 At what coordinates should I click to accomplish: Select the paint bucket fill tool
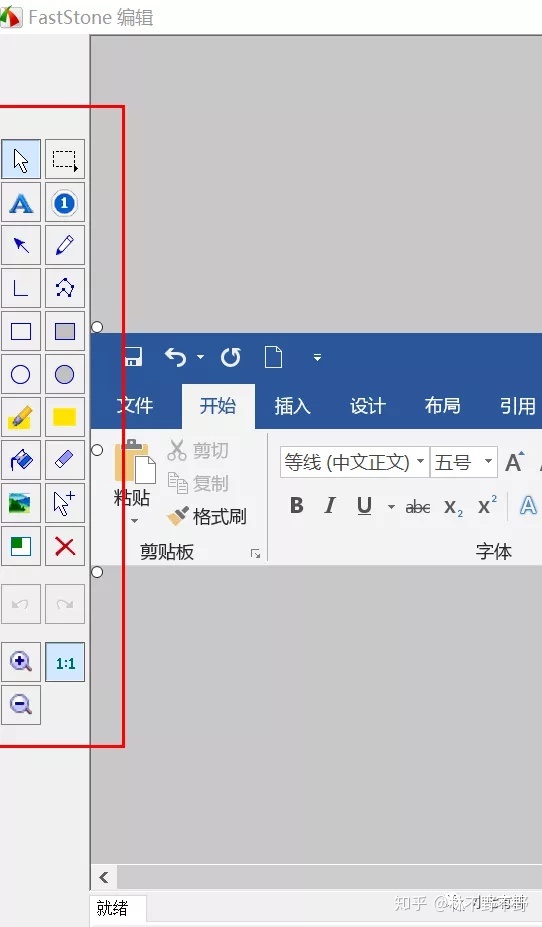click(21, 460)
